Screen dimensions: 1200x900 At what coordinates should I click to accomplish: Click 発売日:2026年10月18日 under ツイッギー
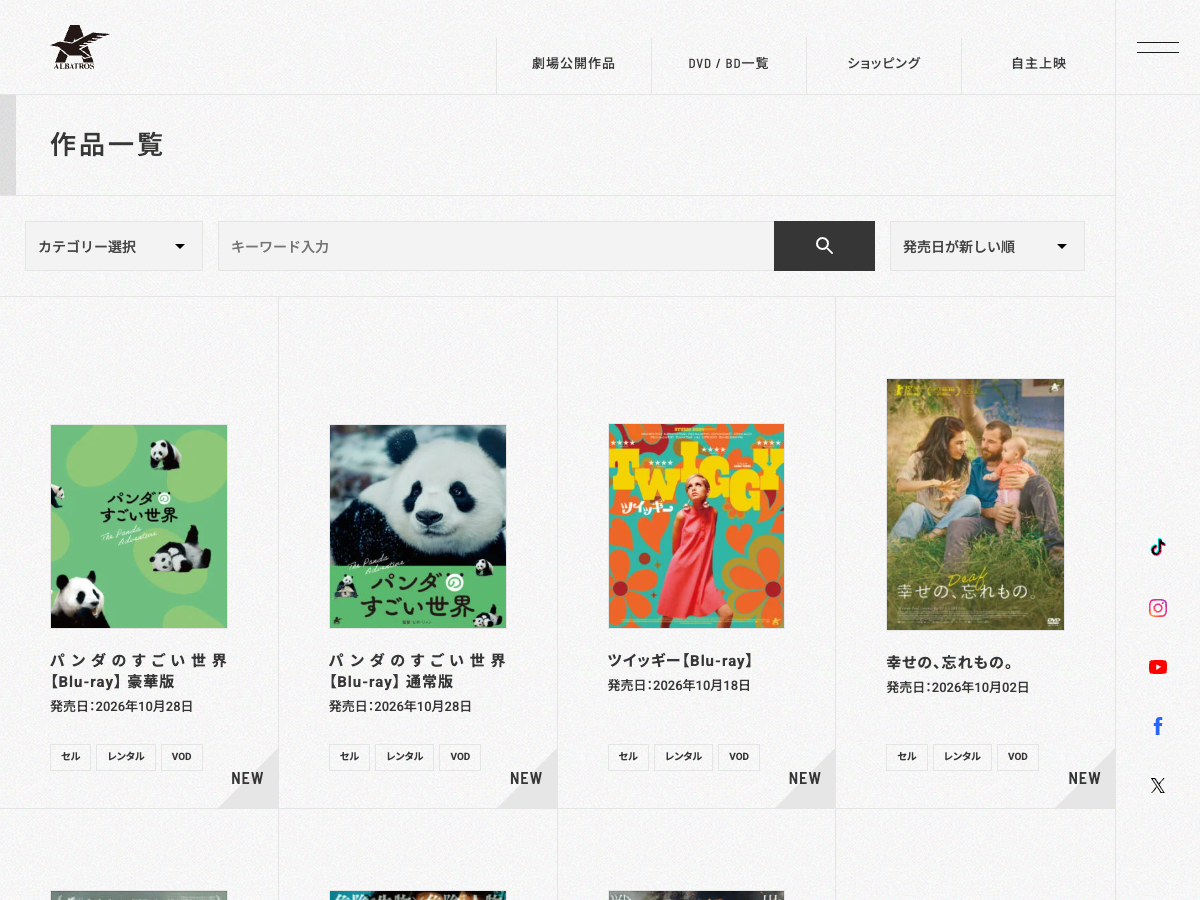[x=679, y=686]
